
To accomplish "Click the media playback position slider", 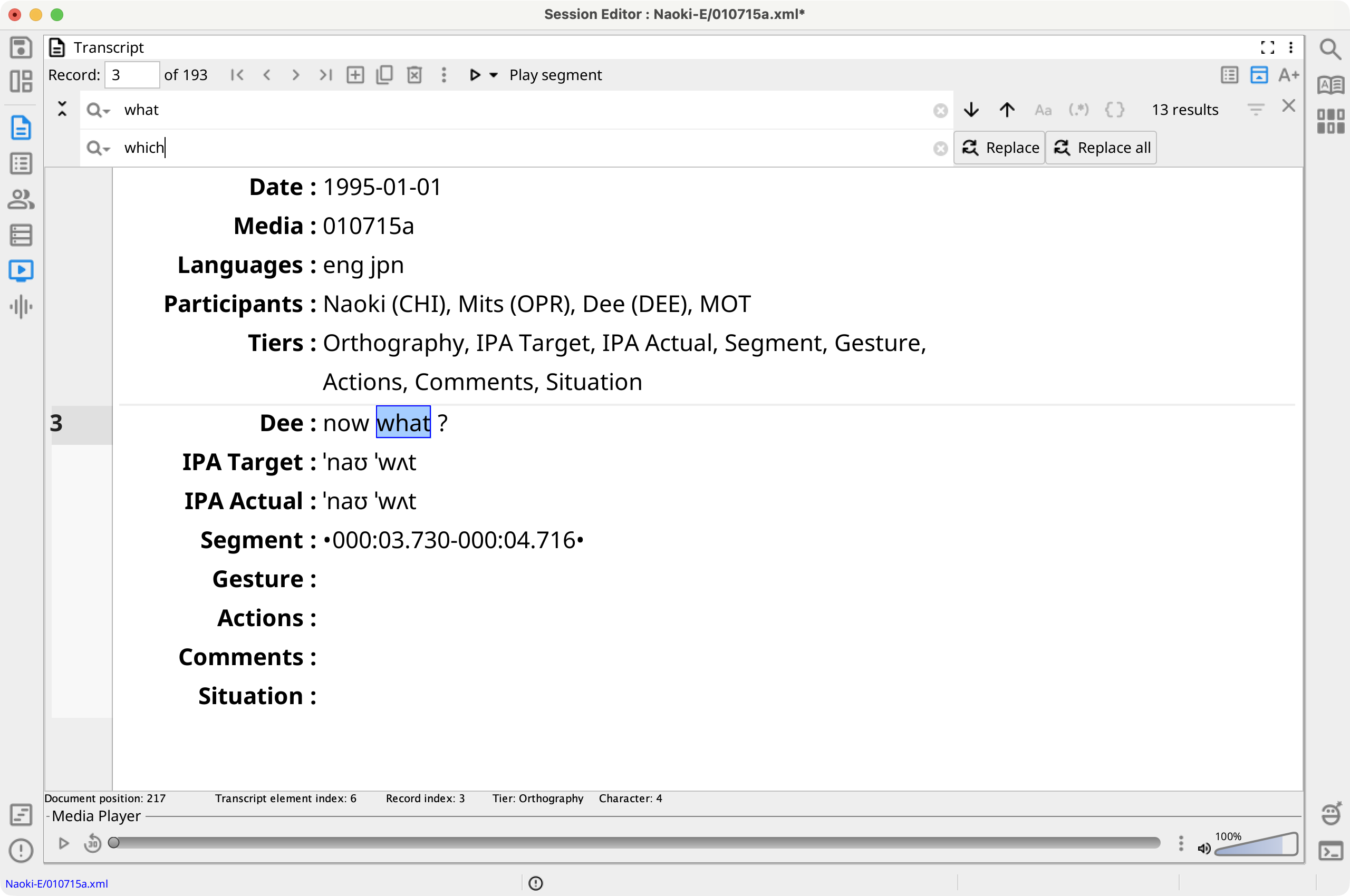I will pyautogui.click(x=634, y=843).
